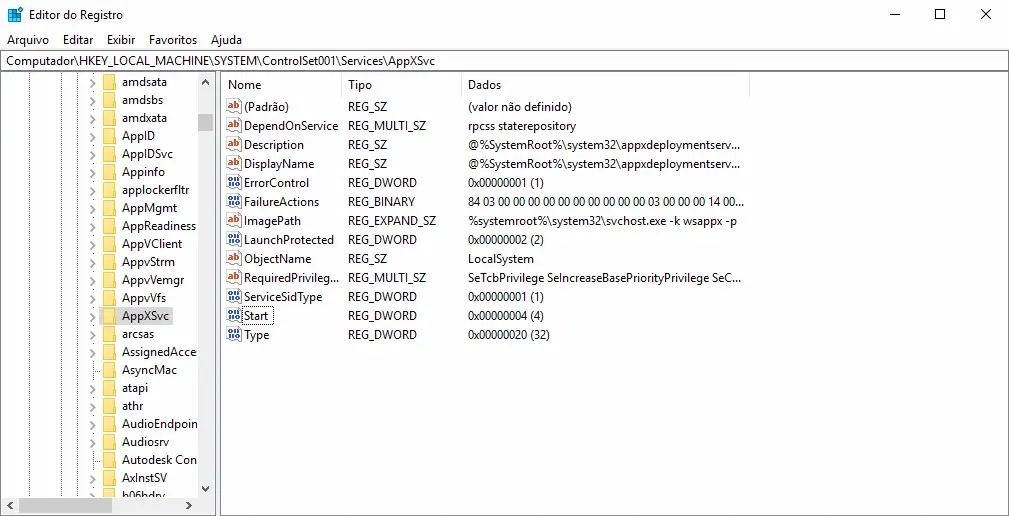Sort values by Tipo column header

(402, 85)
